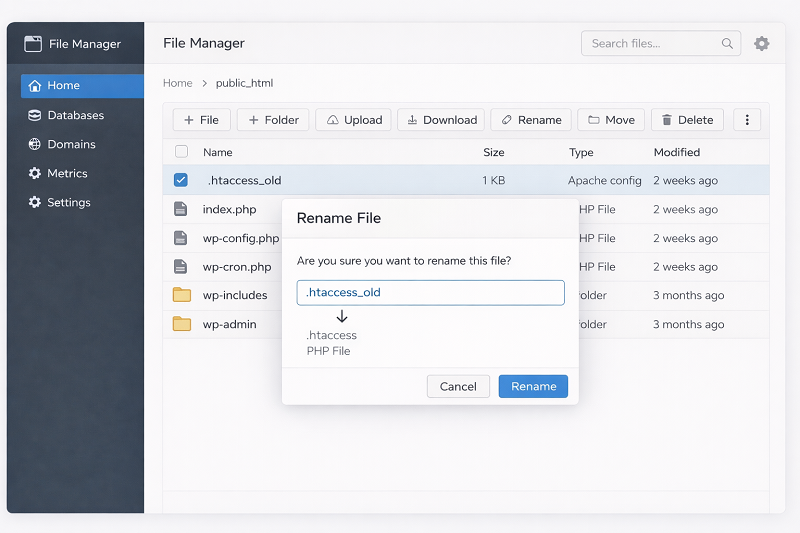Open Home in the sidebar

click(82, 86)
